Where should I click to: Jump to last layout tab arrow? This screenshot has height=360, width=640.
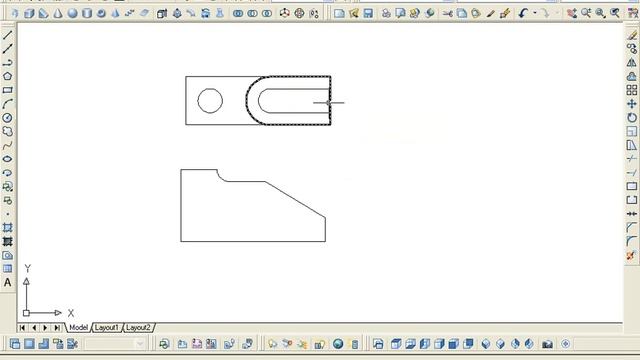click(57, 327)
